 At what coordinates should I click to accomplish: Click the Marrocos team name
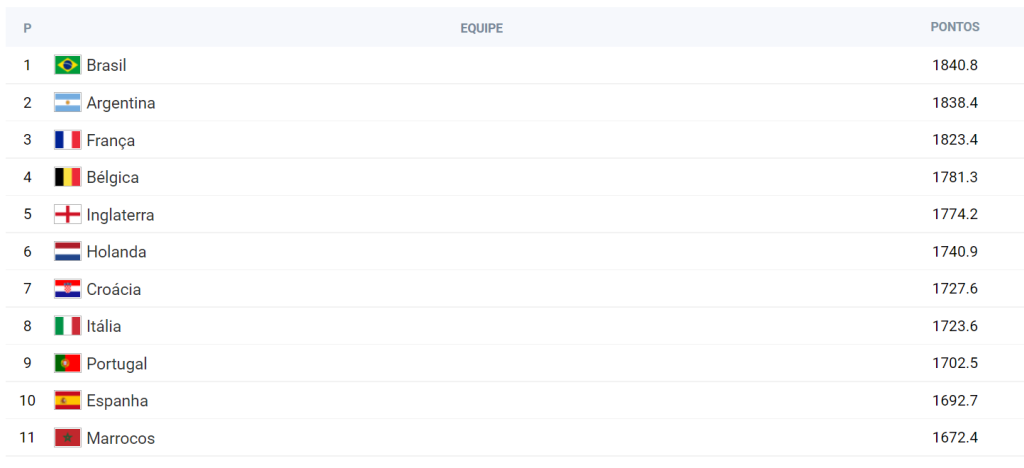tap(121, 438)
